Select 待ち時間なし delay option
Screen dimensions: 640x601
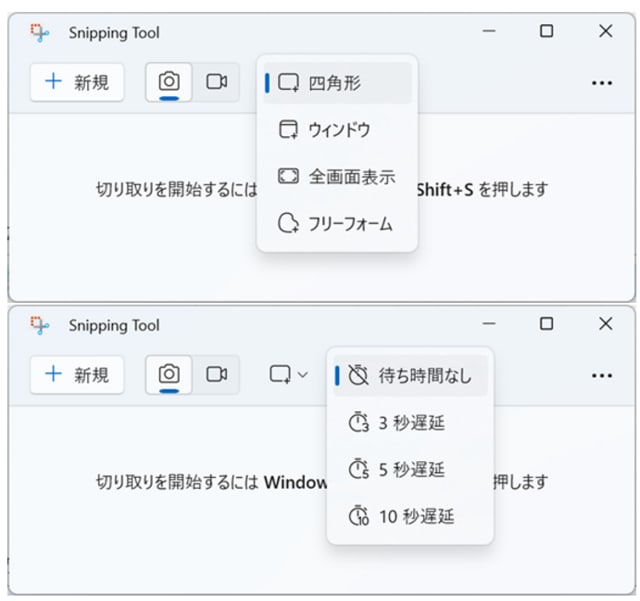pos(411,376)
